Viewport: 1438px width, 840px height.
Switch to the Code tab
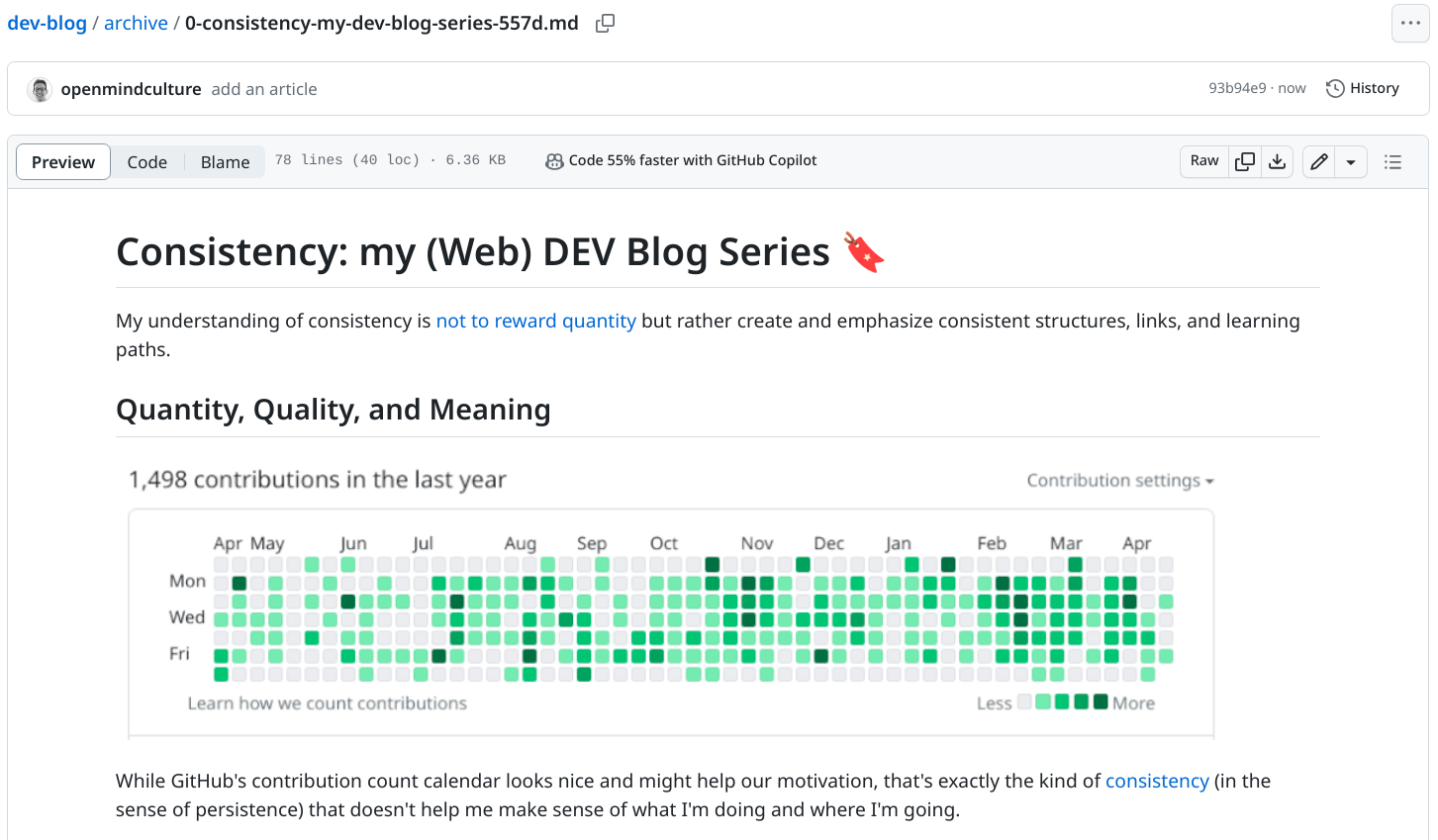click(x=147, y=162)
